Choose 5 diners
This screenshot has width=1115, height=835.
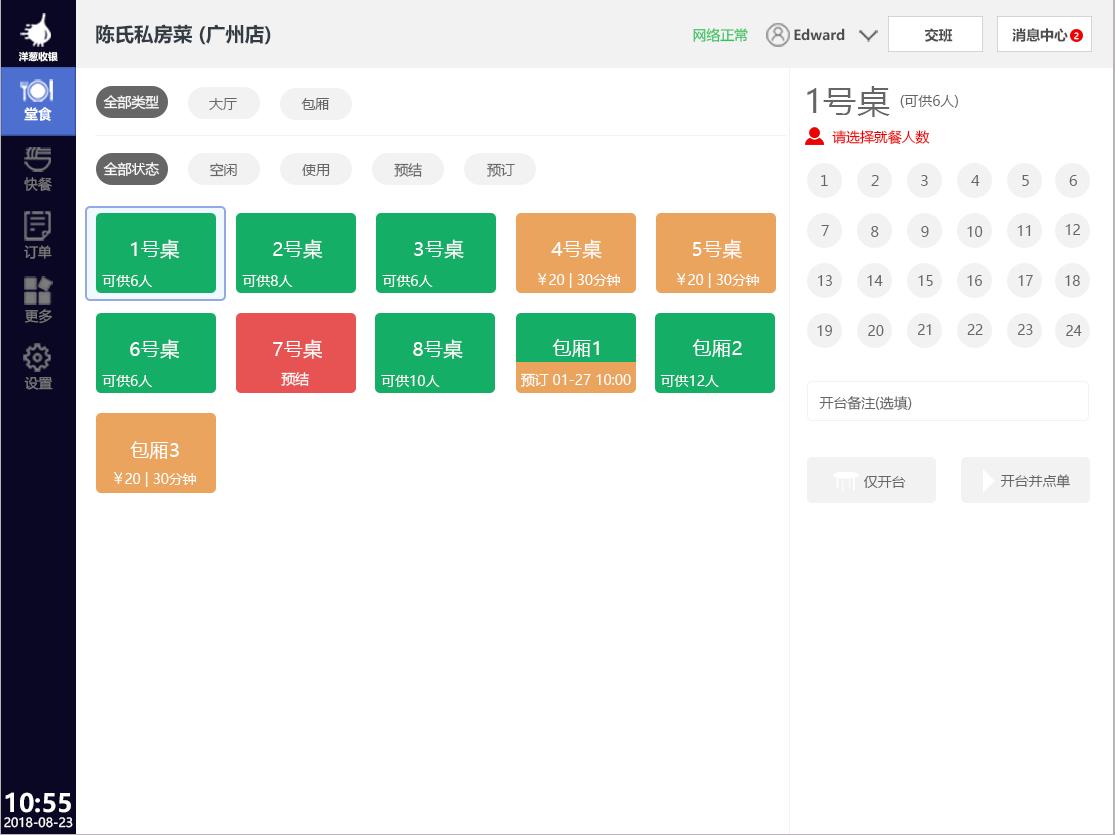[1025, 181]
